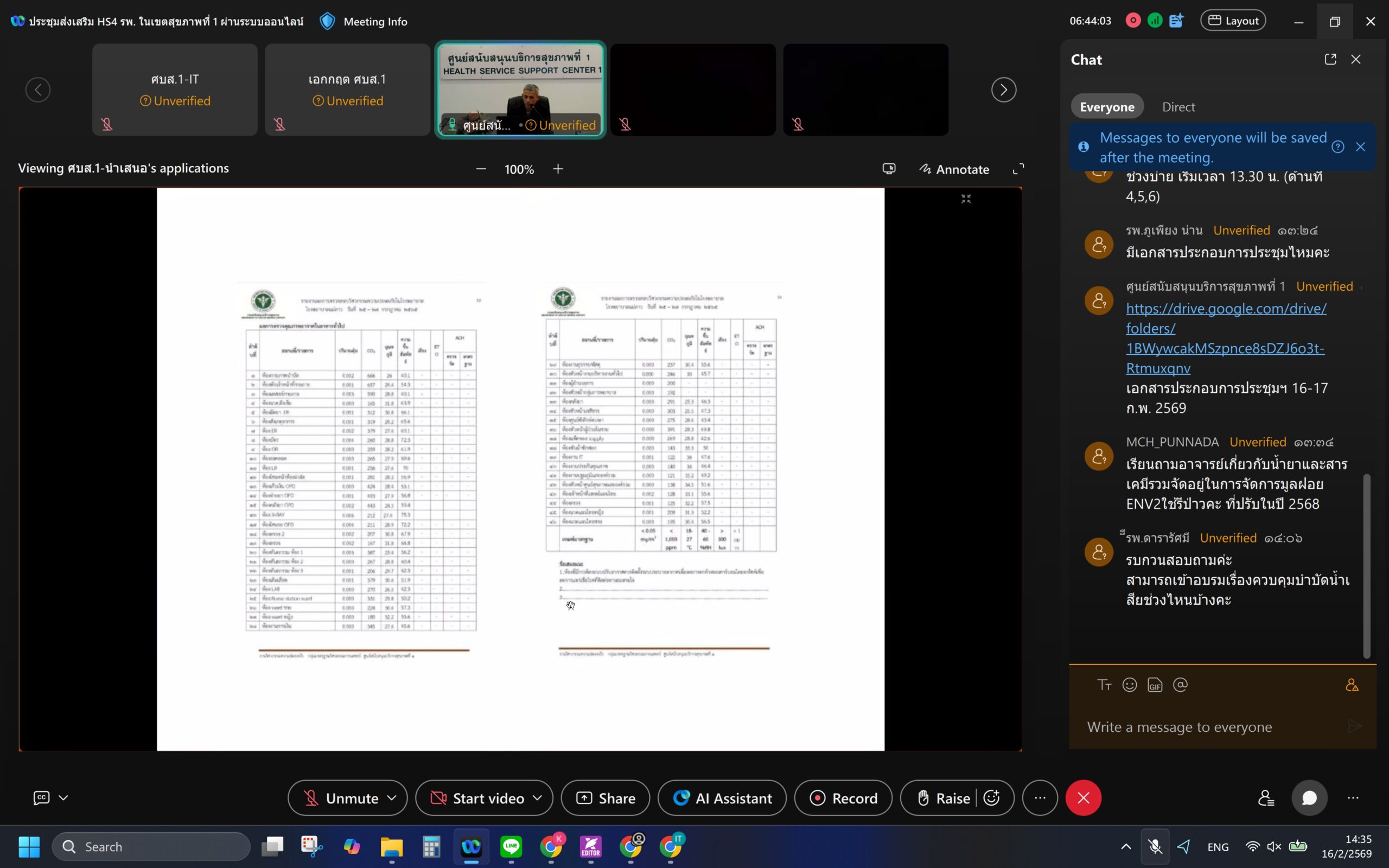1389x868 pixels.
Task: Toggle closed captions
Action: click(x=41, y=797)
